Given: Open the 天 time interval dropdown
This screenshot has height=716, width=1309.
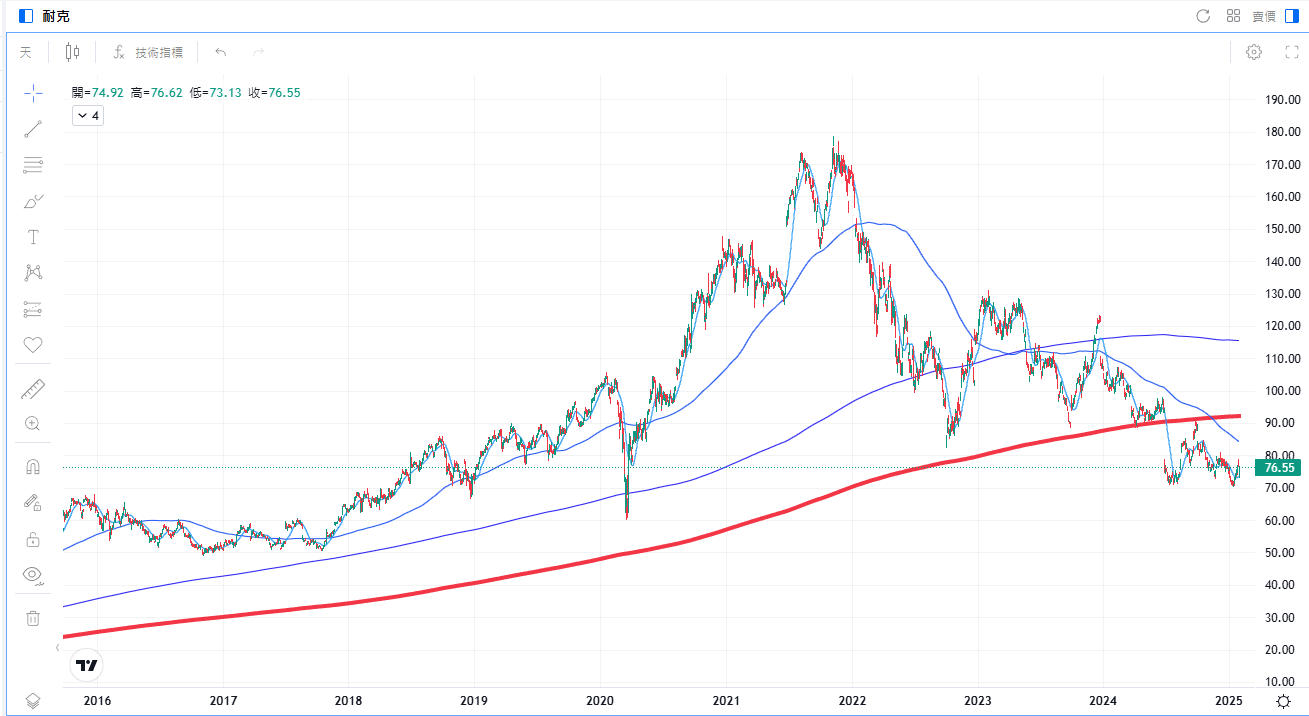Looking at the screenshot, I should coord(26,52).
